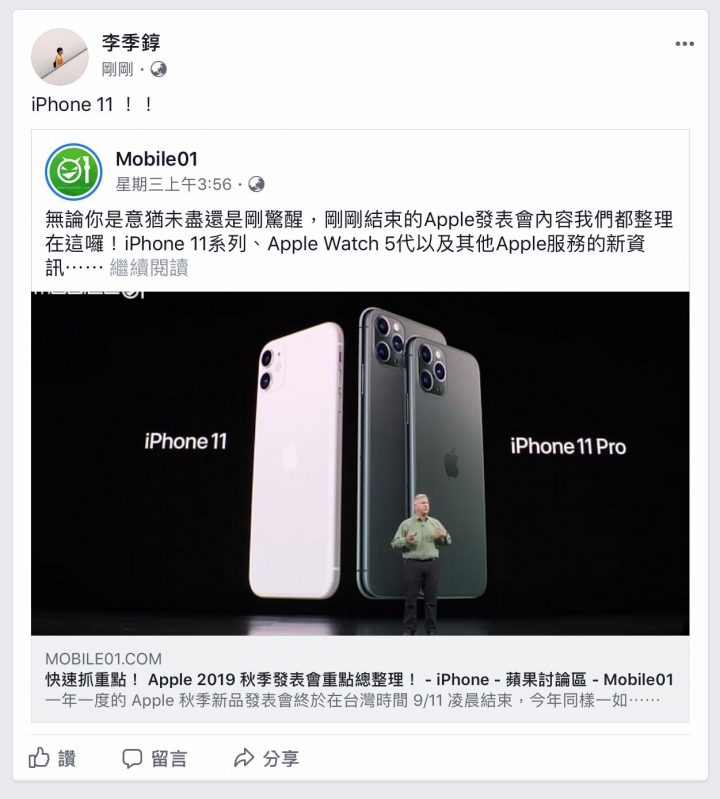
Task: Expand the post with 繼續閱讀
Action: pos(149,268)
